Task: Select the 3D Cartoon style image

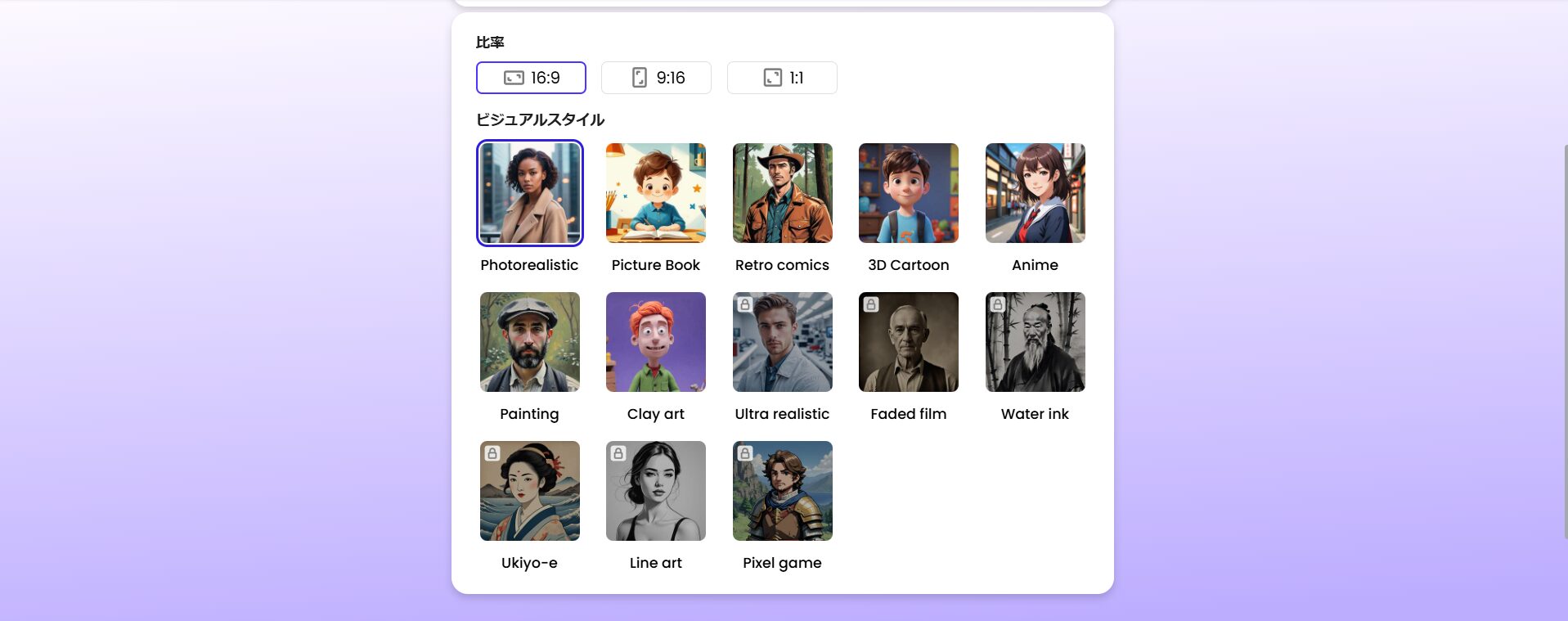Action: (908, 193)
